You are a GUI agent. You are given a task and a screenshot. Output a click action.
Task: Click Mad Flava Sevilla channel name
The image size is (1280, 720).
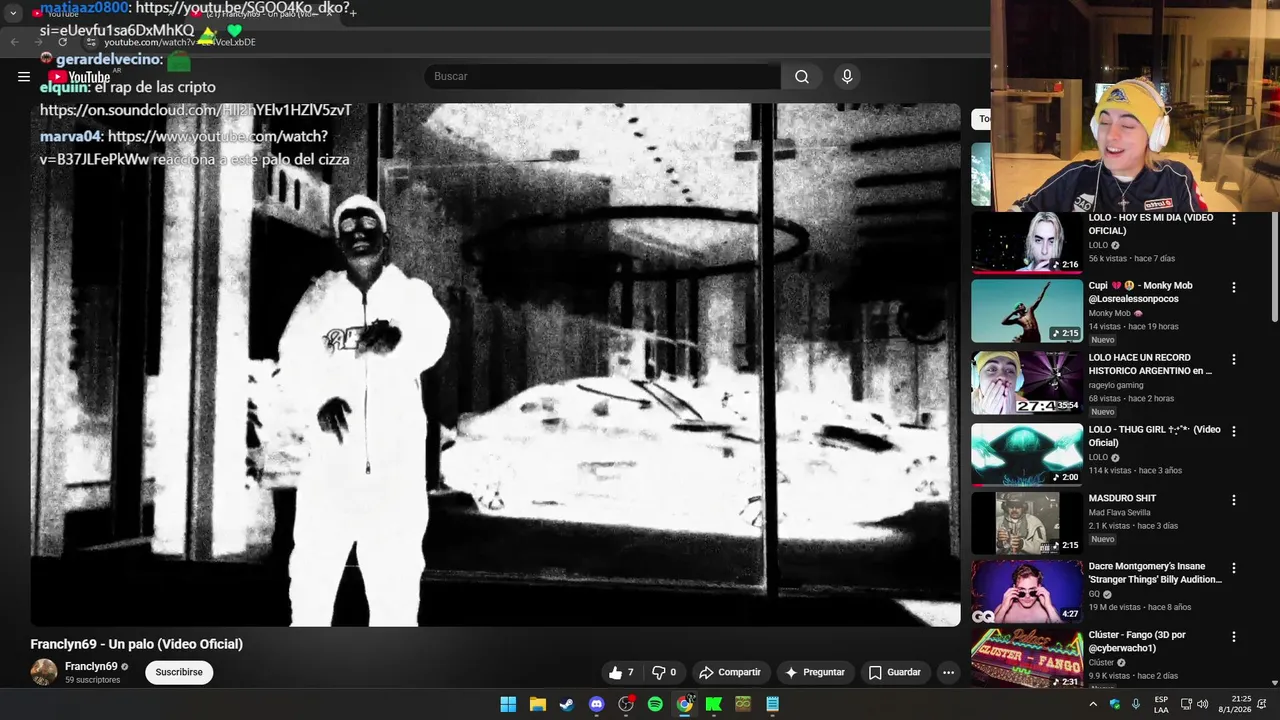point(1119,513)
